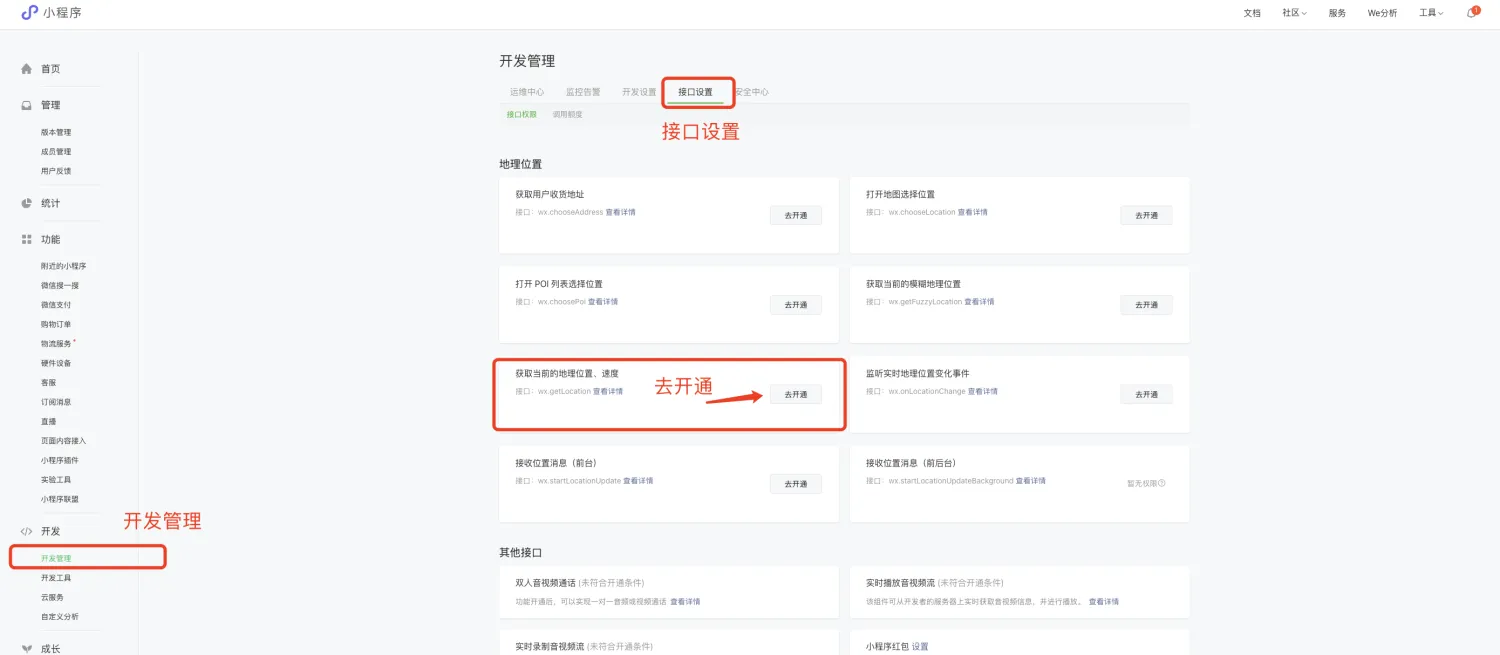Switch to the 接口设置 tab
1500x655 pixels.
(695, 92)
